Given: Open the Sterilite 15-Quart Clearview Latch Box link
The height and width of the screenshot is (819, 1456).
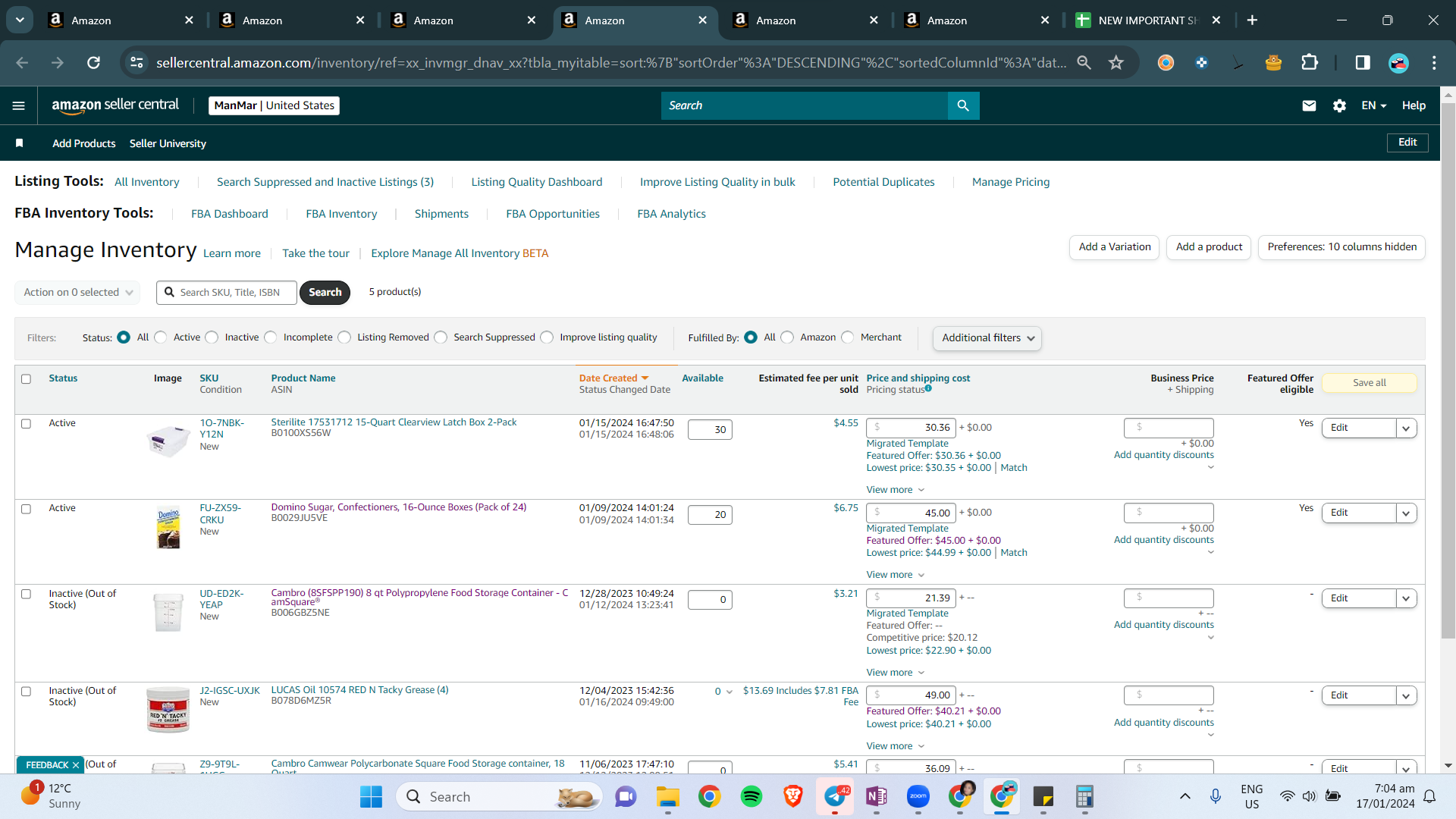Looking at the screenshot, I should (x=394, y=422).
